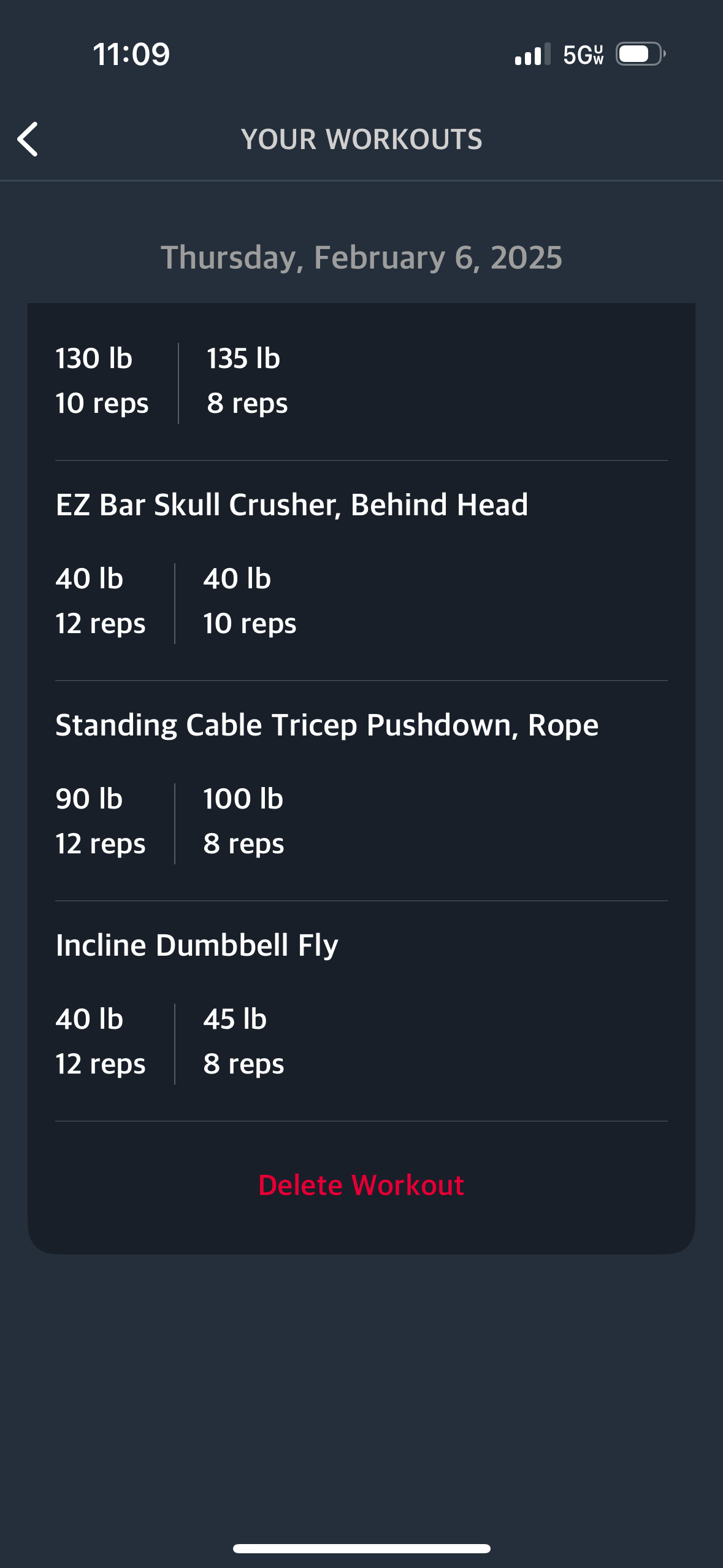The height and width of the screenshot is (1568, 723).
Task: Tap the battery status icon
Action: pyautogui.click(x=641, y=54)
